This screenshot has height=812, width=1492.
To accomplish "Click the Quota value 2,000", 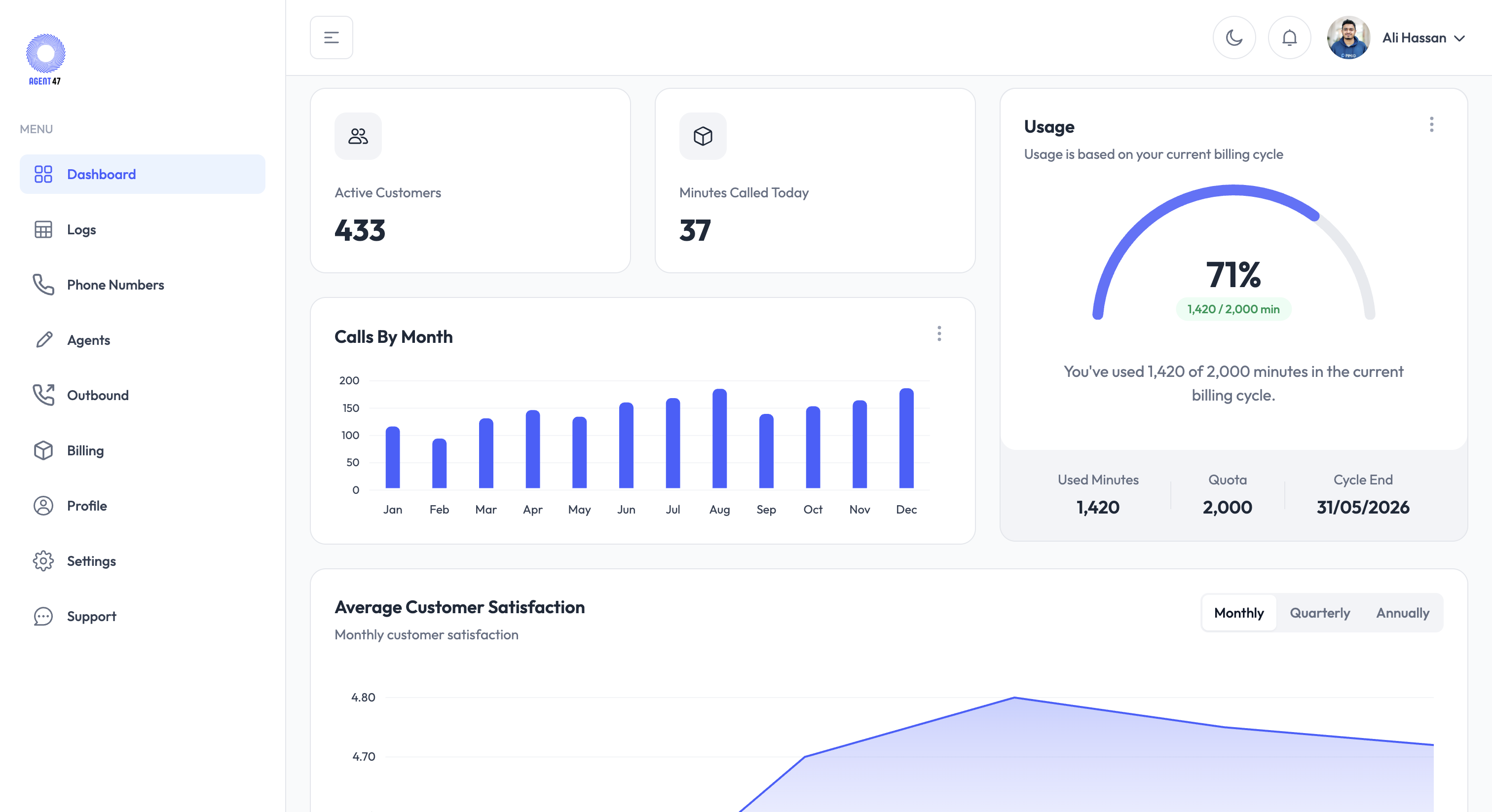I will (x=1227, y=507).
